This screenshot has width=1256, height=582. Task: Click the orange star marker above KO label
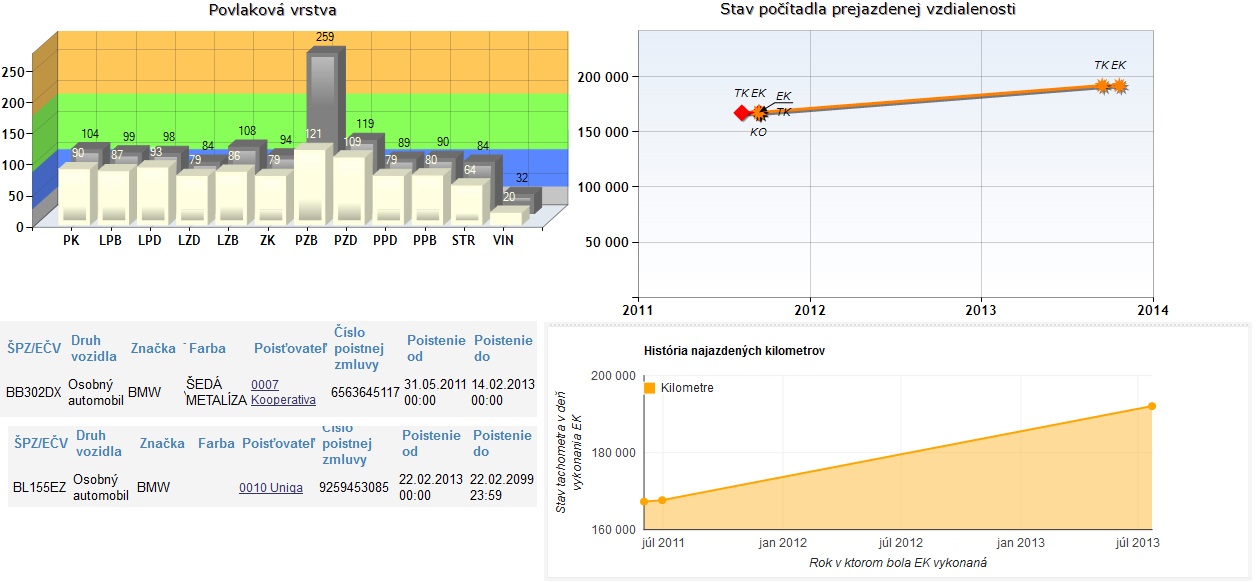coord(760,113)
